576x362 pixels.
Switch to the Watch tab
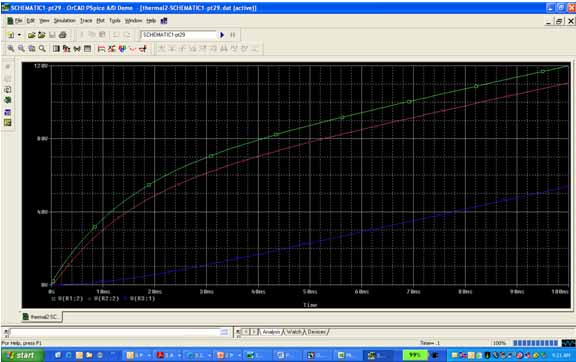click(x=294, y=332)
